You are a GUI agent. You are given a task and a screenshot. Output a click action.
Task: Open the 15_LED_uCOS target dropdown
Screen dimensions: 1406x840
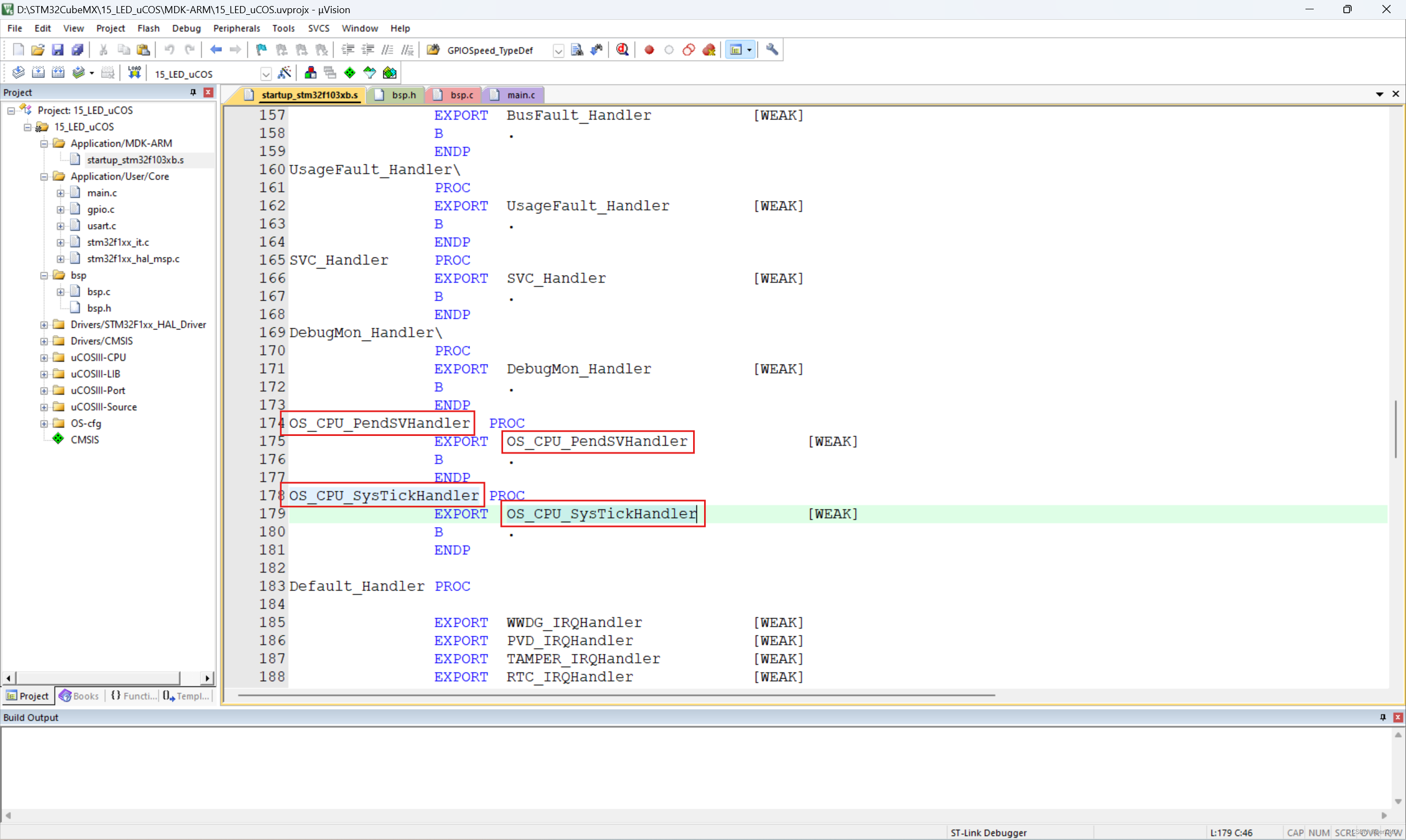pyautogui.click(x=266, y=74)
